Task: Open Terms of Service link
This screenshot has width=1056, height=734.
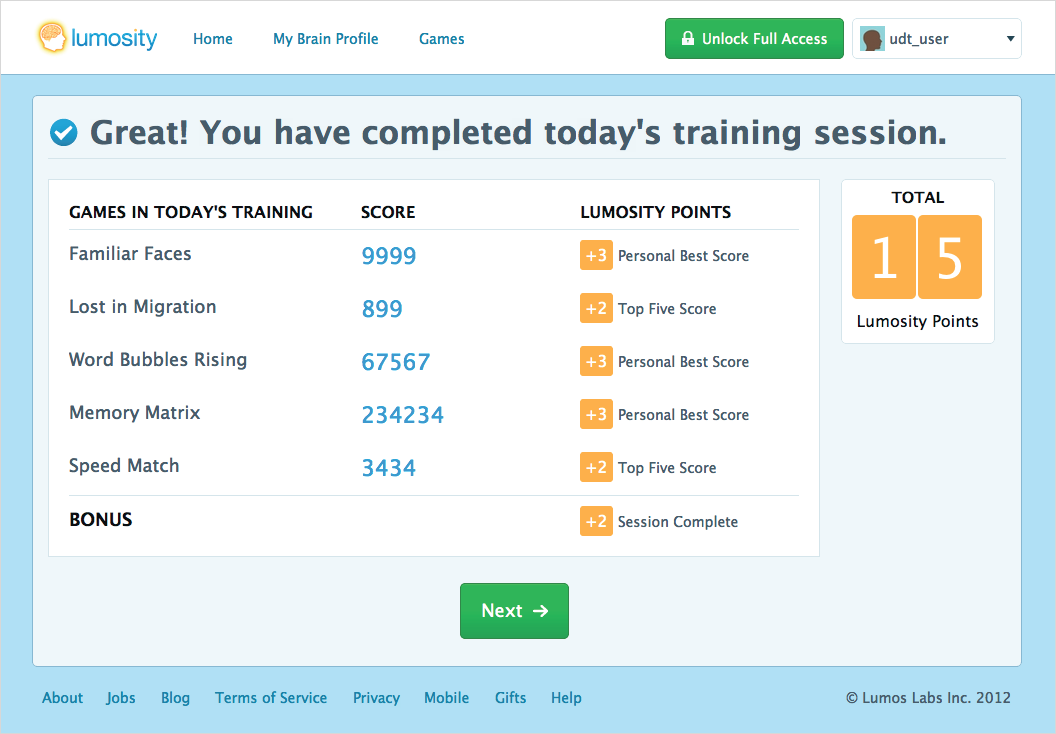Action: (271, 698)
